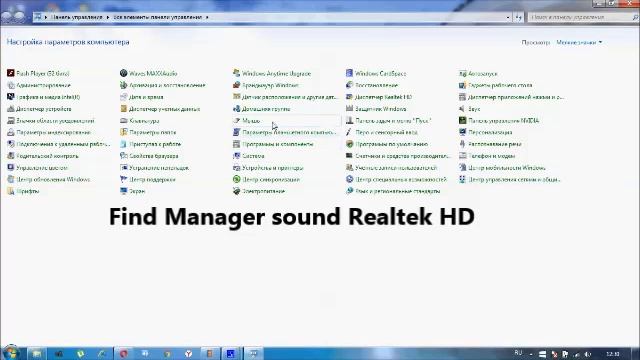Open Домашняя группа icon

coord(236,109)
